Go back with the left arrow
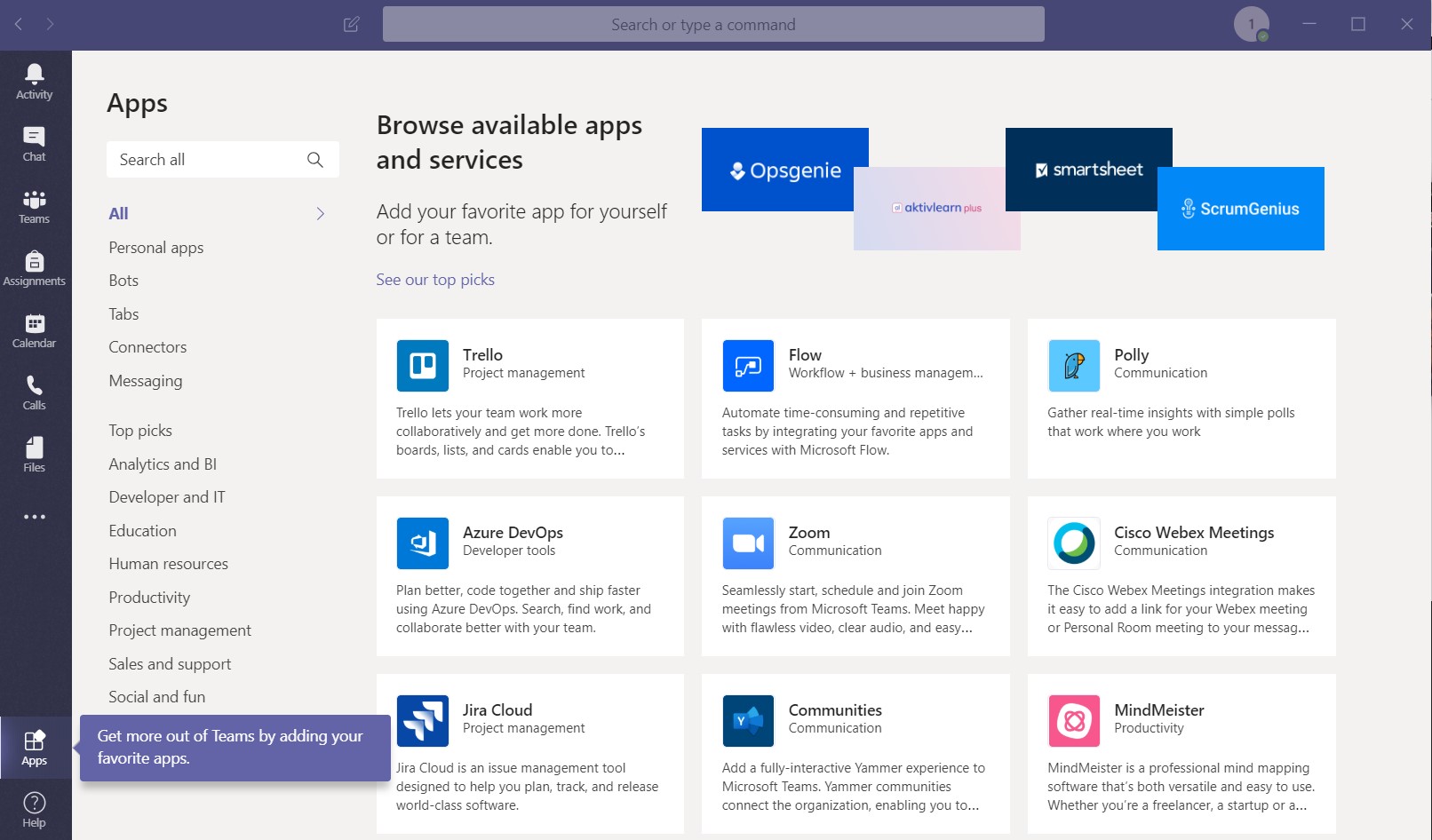This screenshot has width=1432, height=840. click(19, 24)
